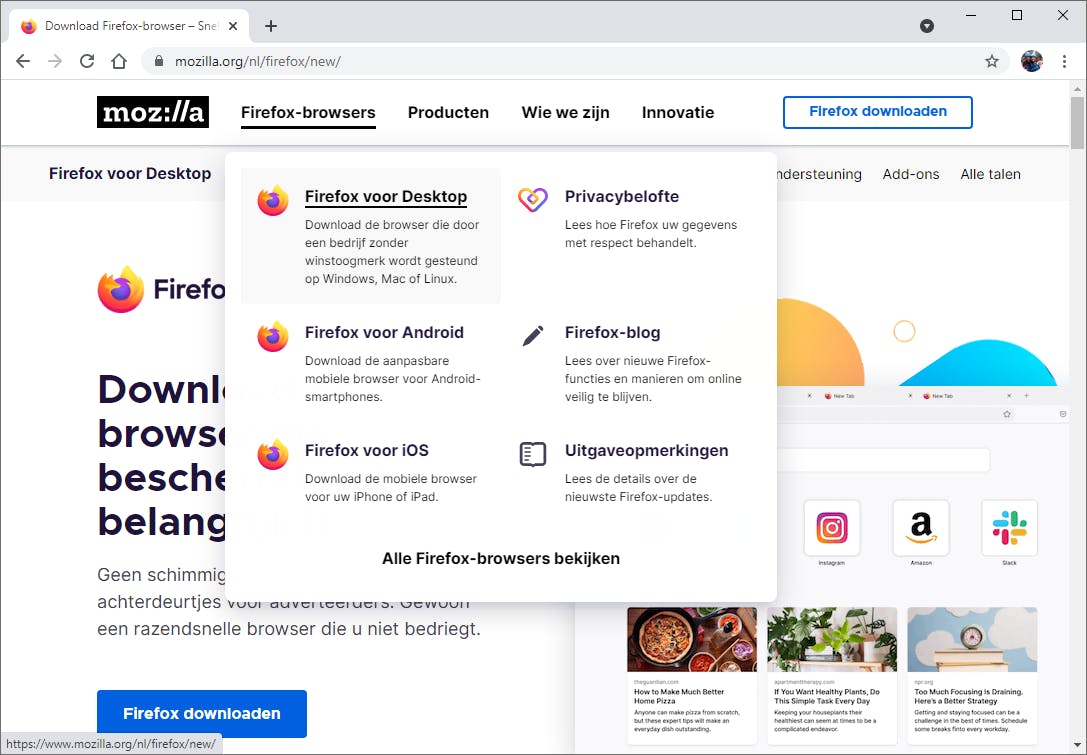Open a new tab with the plus button
Screen dimensions: 1087x755
271,26
